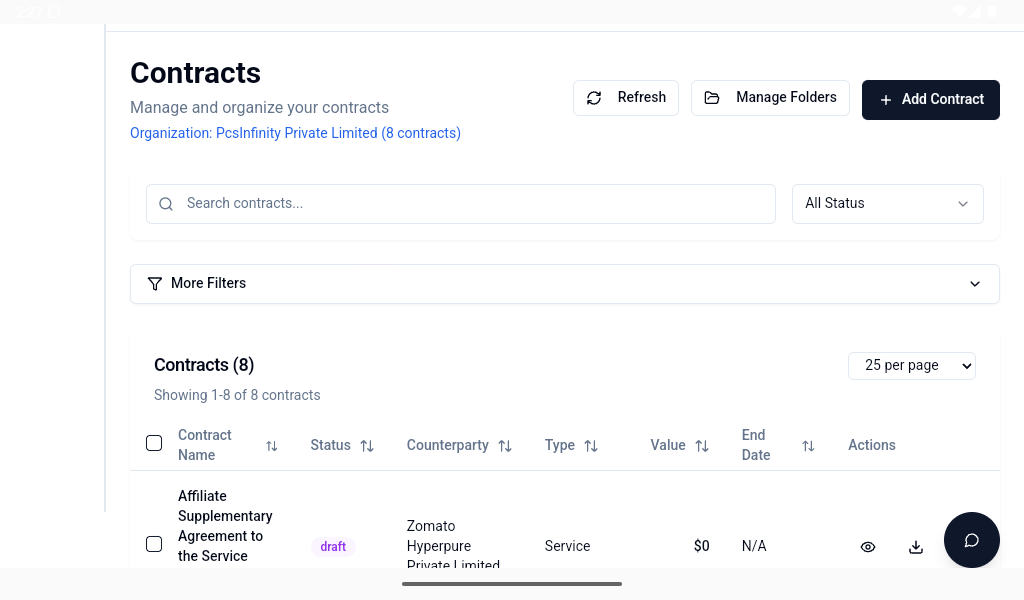Screen dimensions: 1024x600
Task: View the Affiliate Supplementary Agreement via eye icon
Action: pyautogui.click(x=868, y=547)
